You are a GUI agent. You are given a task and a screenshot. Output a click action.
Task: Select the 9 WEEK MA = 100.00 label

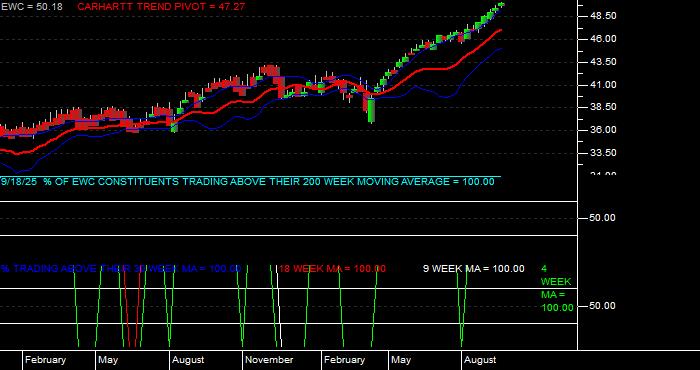pyautogui.click(x=474, y=269)
